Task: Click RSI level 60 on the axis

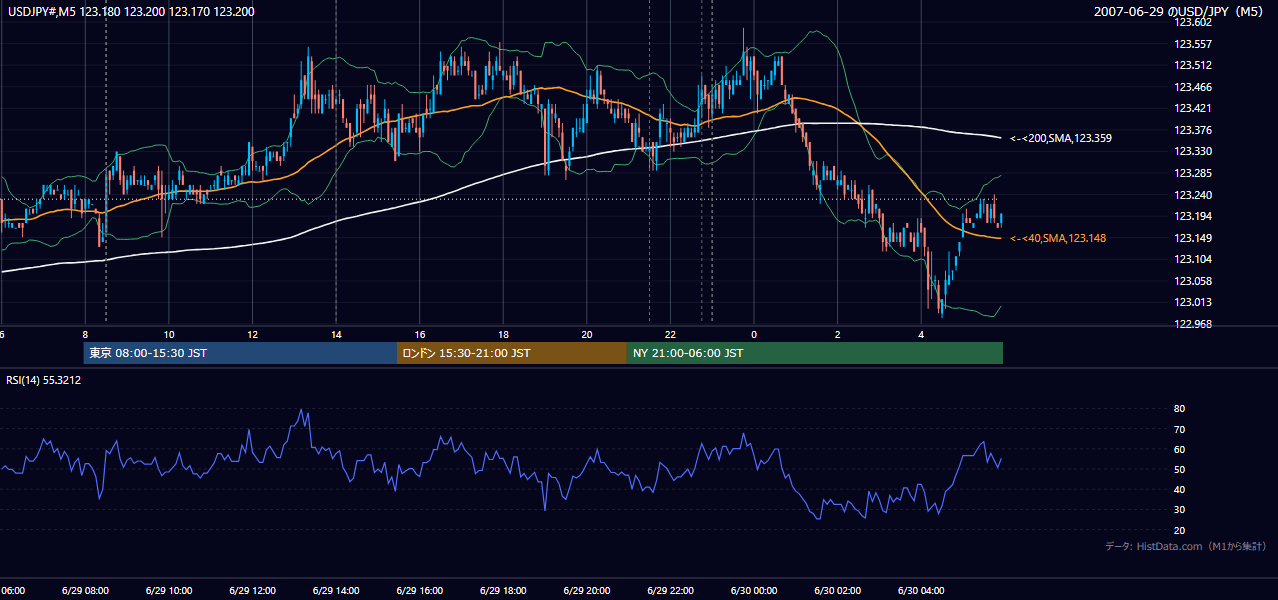Action: pyautogui.click(x=1180, y=449)
